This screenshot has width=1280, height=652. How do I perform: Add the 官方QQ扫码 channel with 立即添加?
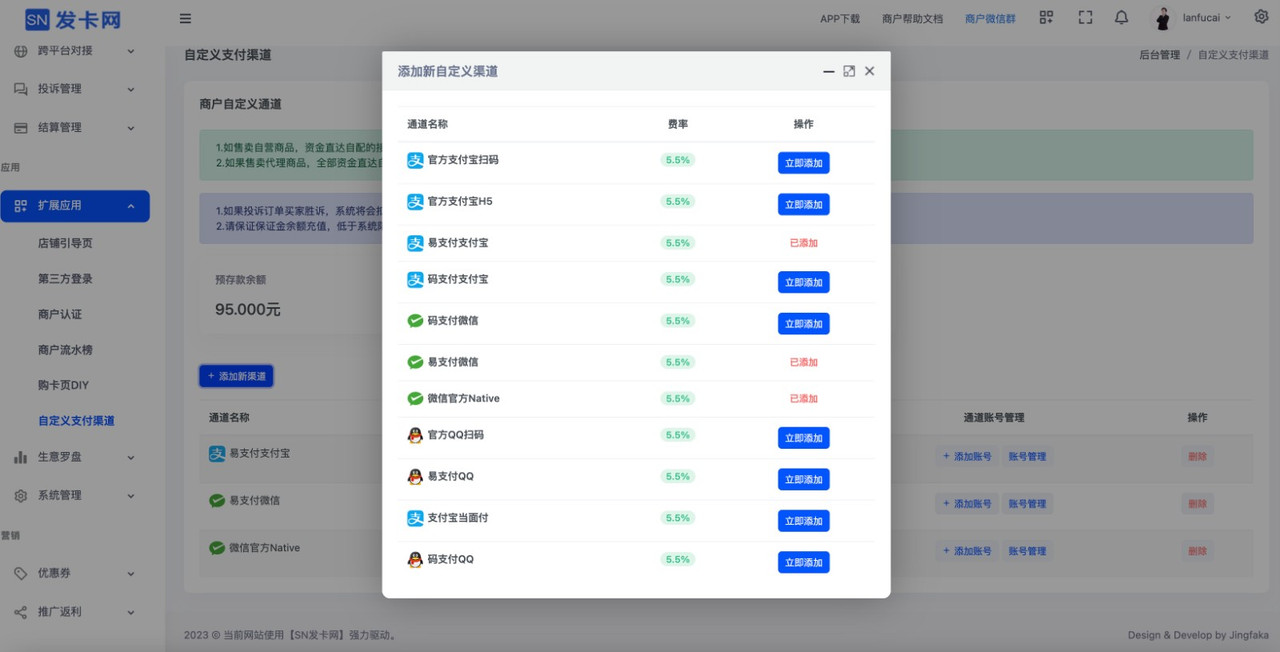coord(803,438)
